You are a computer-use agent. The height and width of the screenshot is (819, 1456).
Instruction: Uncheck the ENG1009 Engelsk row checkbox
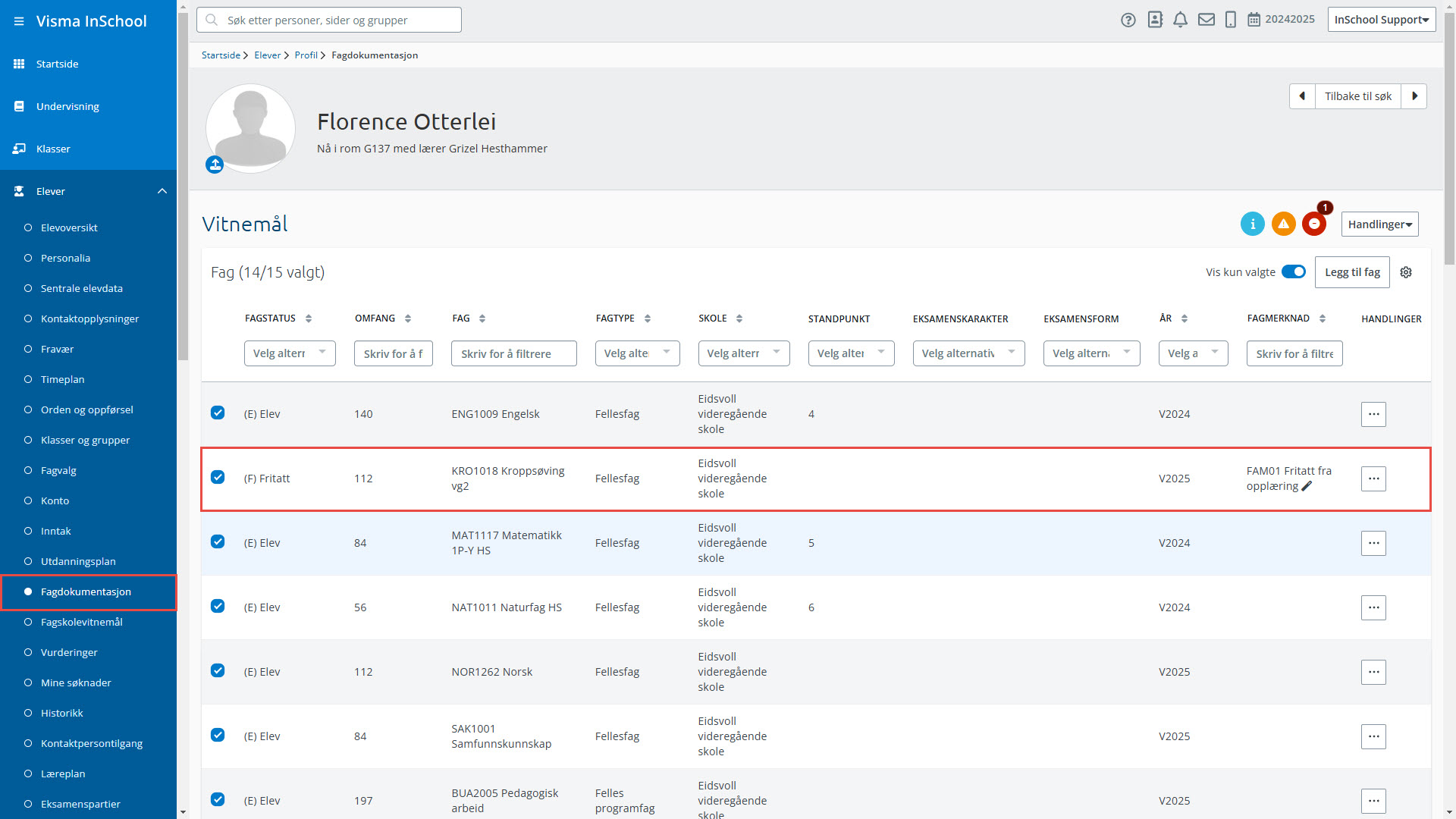coord(218,413)
